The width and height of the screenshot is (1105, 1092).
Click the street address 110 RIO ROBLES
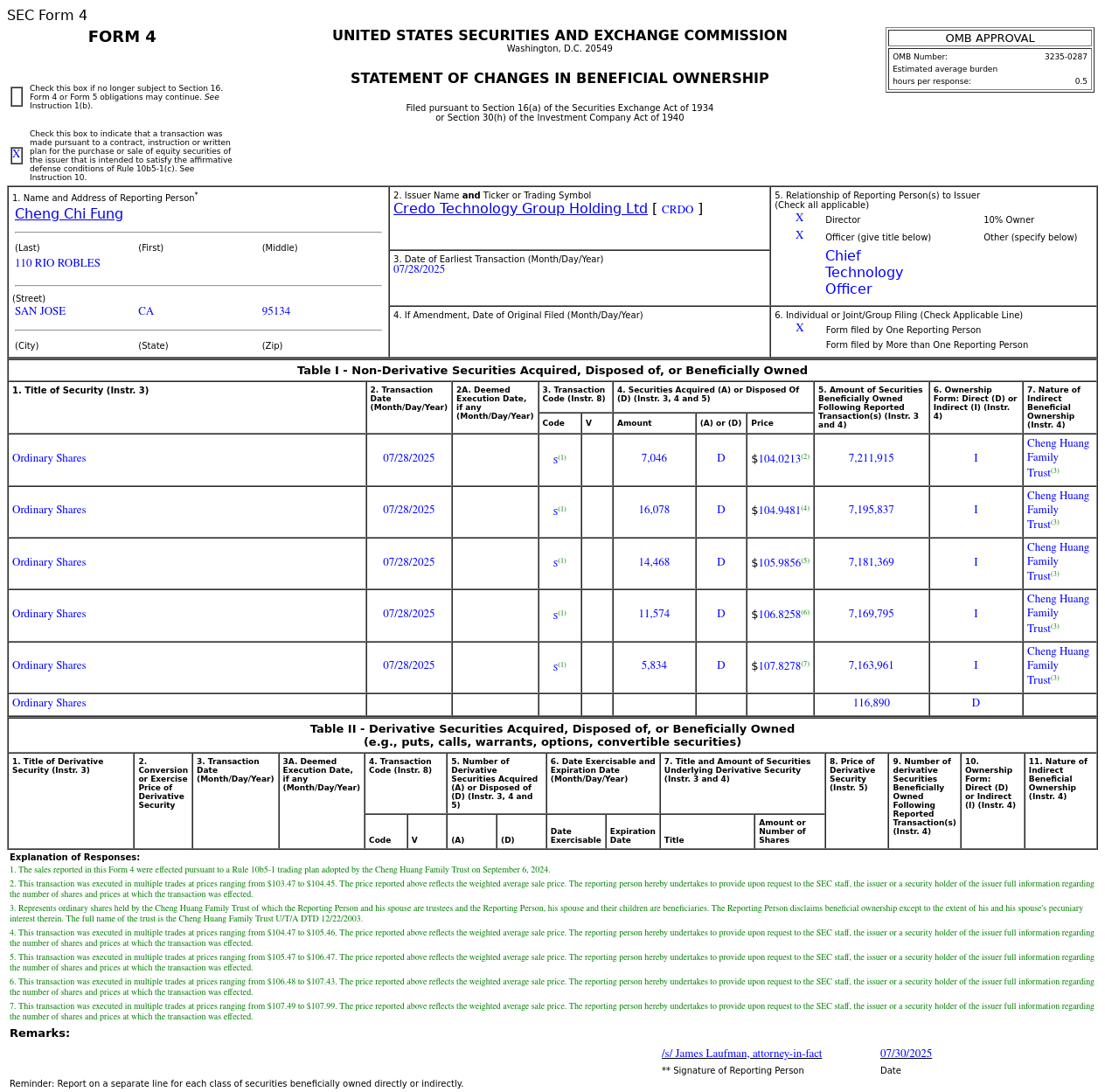pyautogui.click(x=58, y=263)
